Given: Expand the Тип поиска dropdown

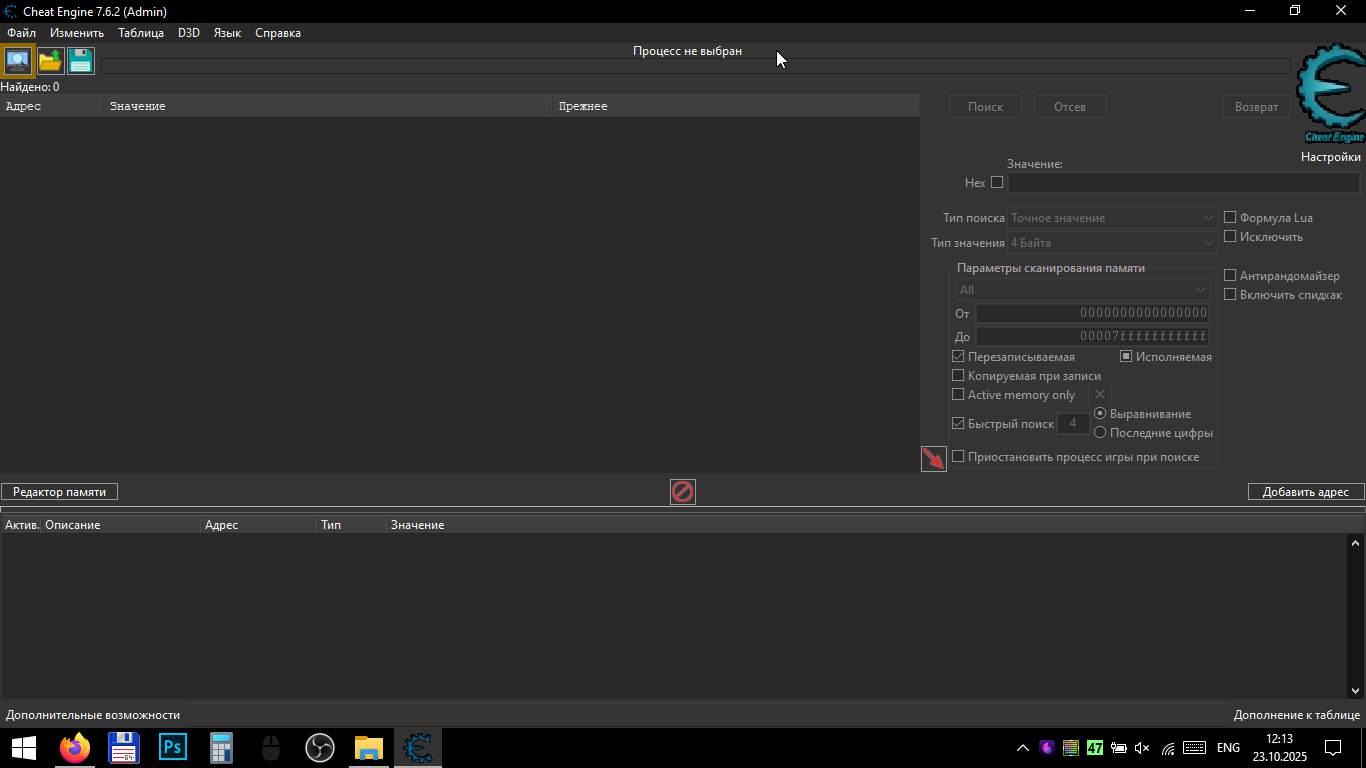Looking at the screenshot, I should click(1112, 218).
